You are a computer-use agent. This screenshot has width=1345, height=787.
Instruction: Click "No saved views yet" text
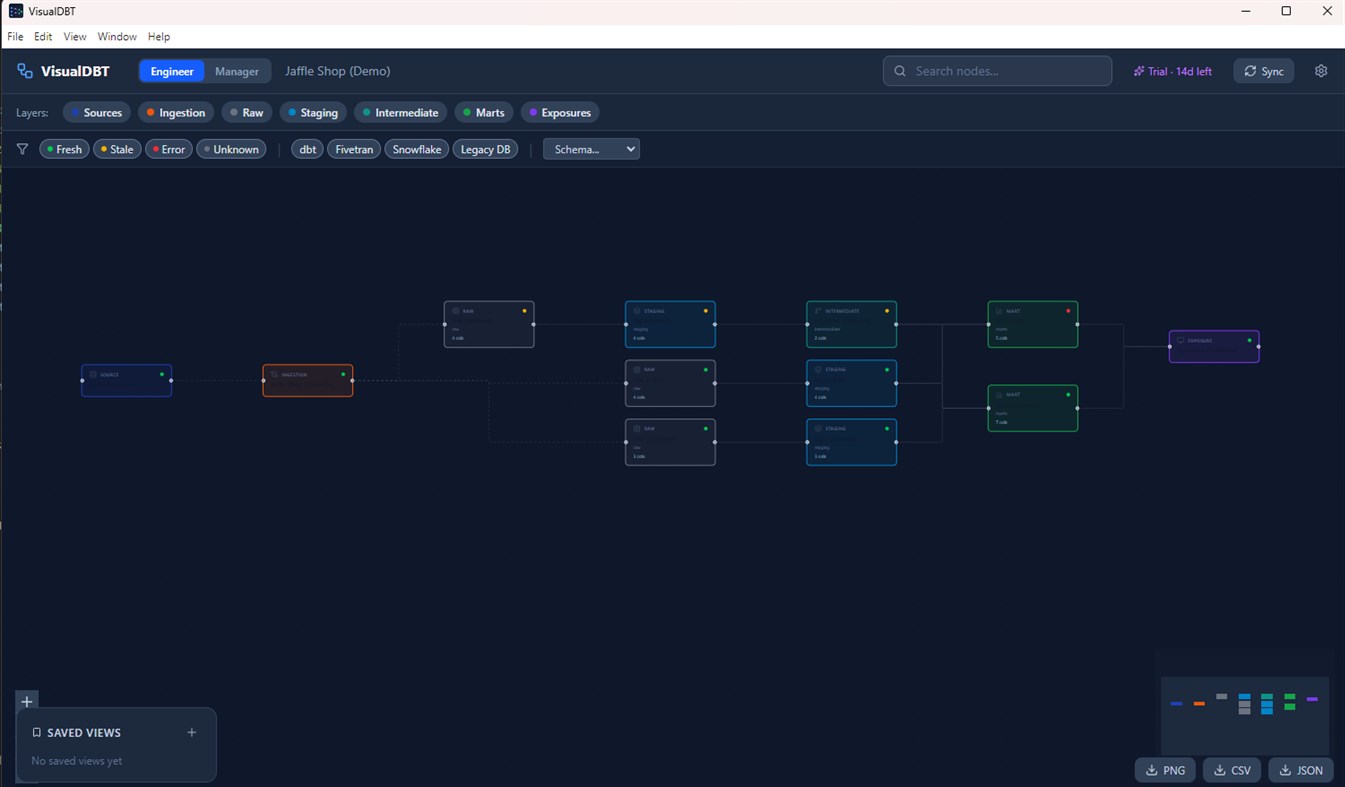pos(77,761)
